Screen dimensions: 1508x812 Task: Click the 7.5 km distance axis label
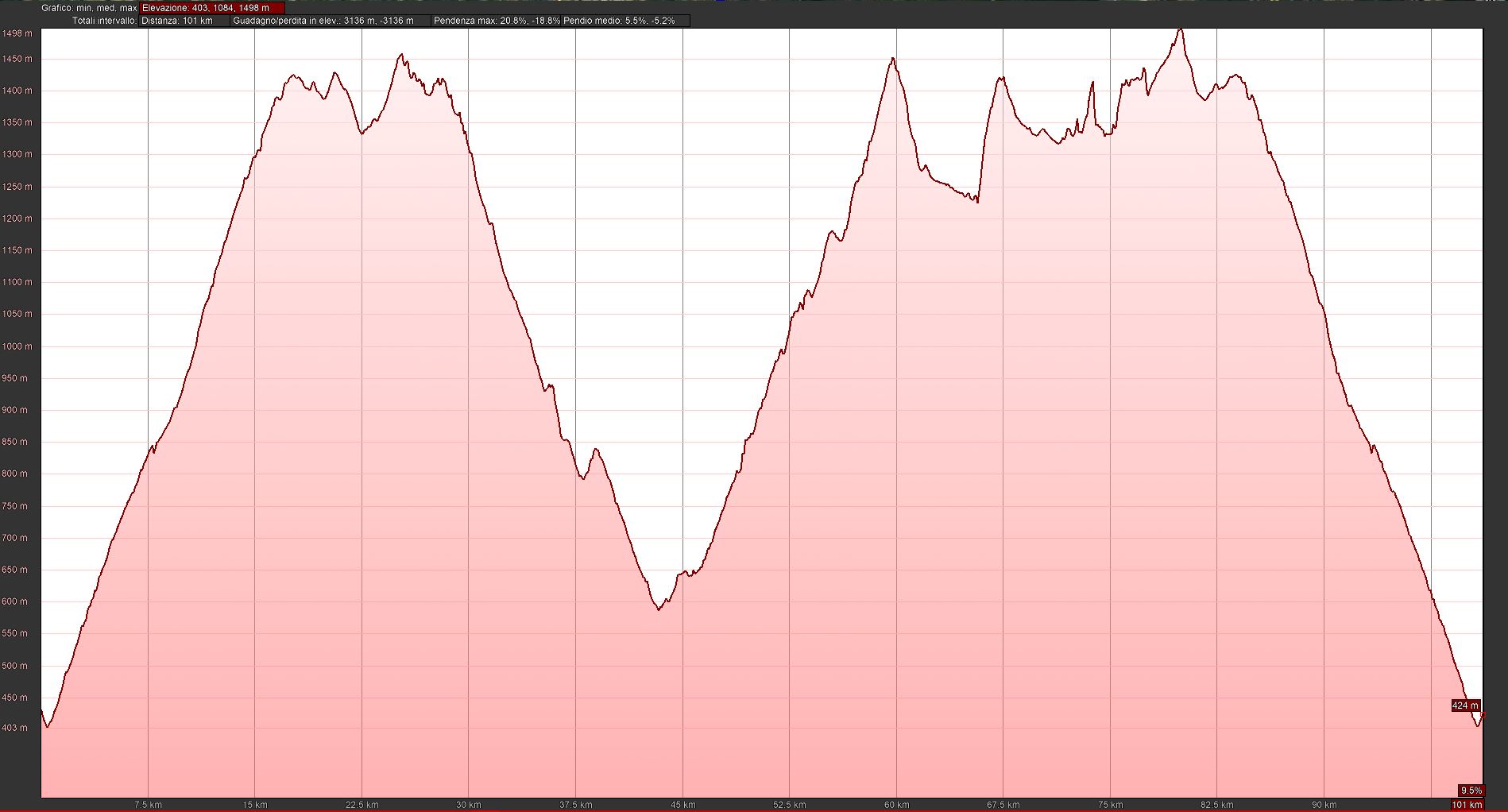(148, 805)
